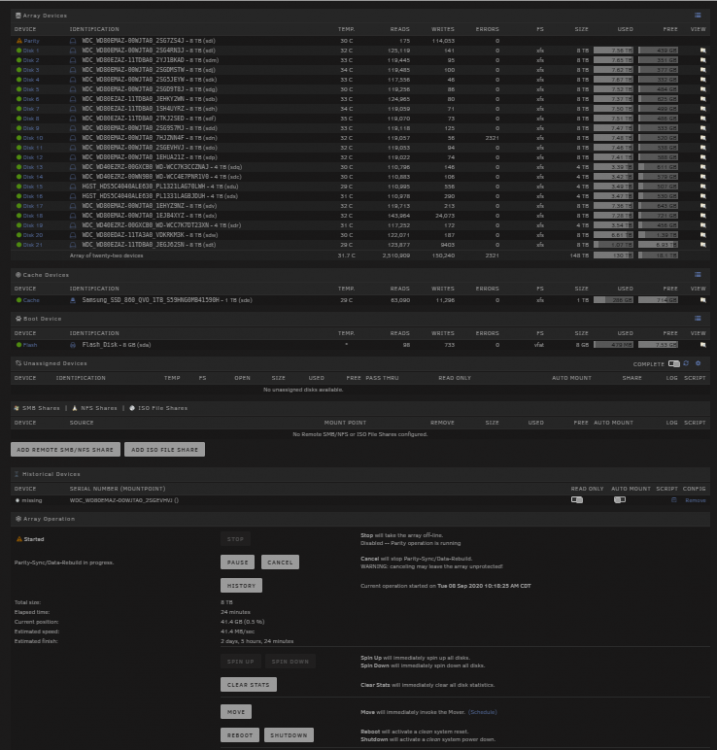Click Disk 6's identification spin icon
Screen dimensions: 717x750
coord(73,99)
